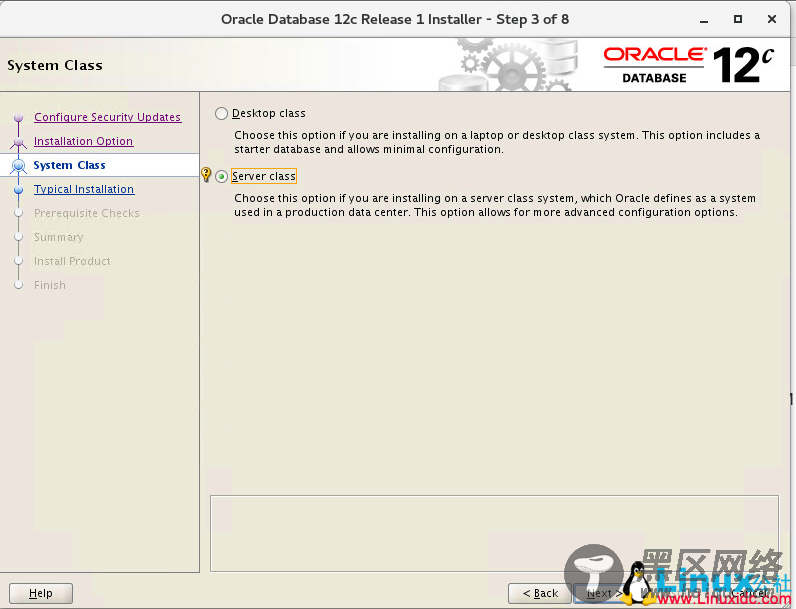The height and width of the screenshot is (609, 796).
Task: Click the Typical Installation step marker
Action: coord(19,190)
